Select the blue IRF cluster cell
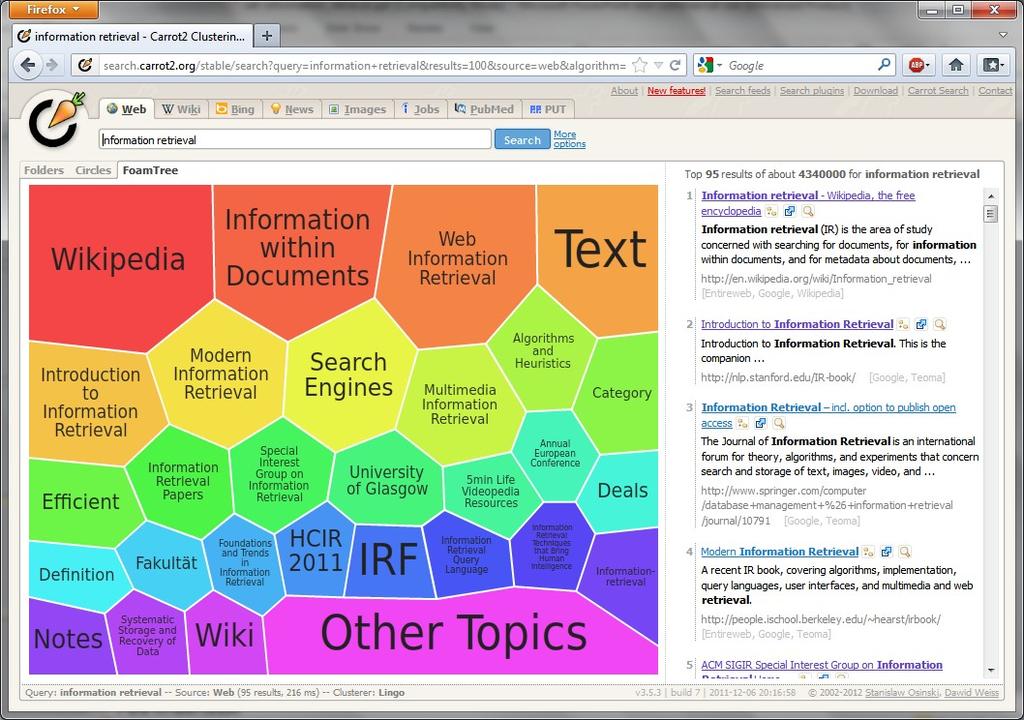Screen dimensions: 1024x720 click(x=388, y=559)
